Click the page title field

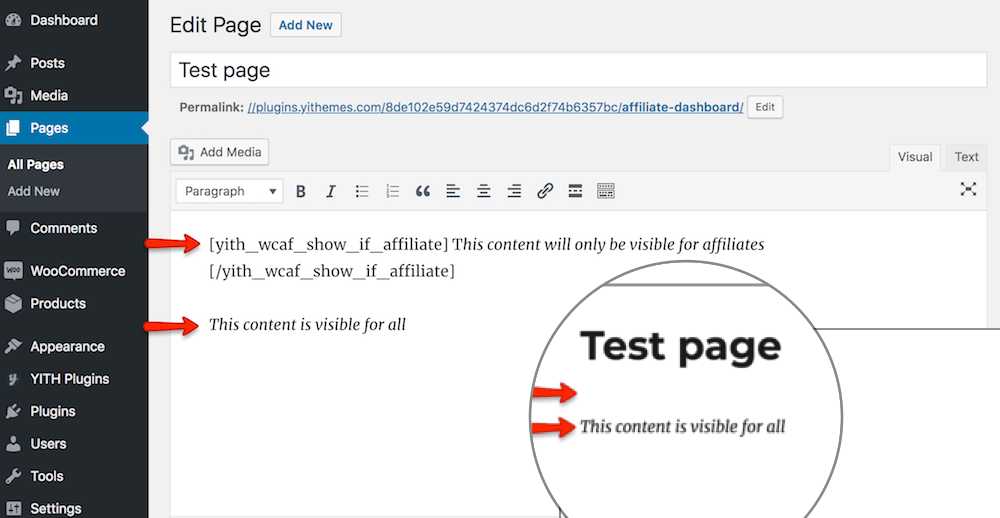(578, 71)
